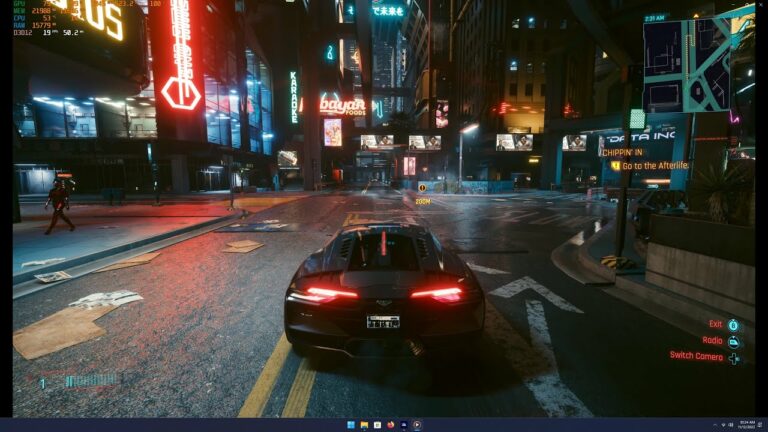
Task: Click the '200M' distance label
Action: 423,201
